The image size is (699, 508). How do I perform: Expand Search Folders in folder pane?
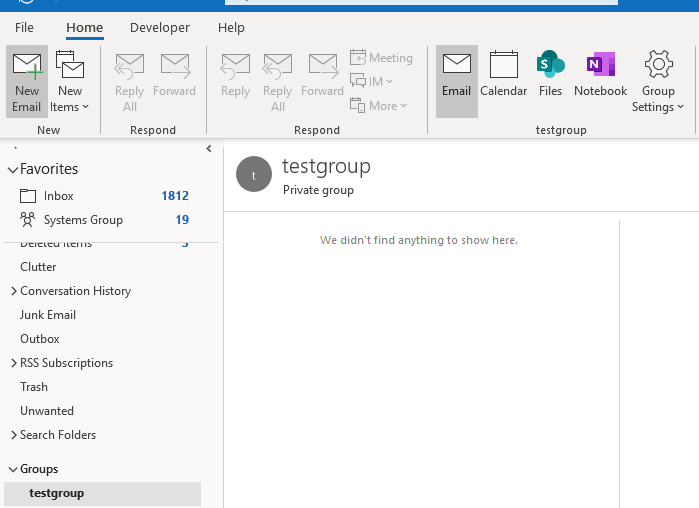(13, 435)
